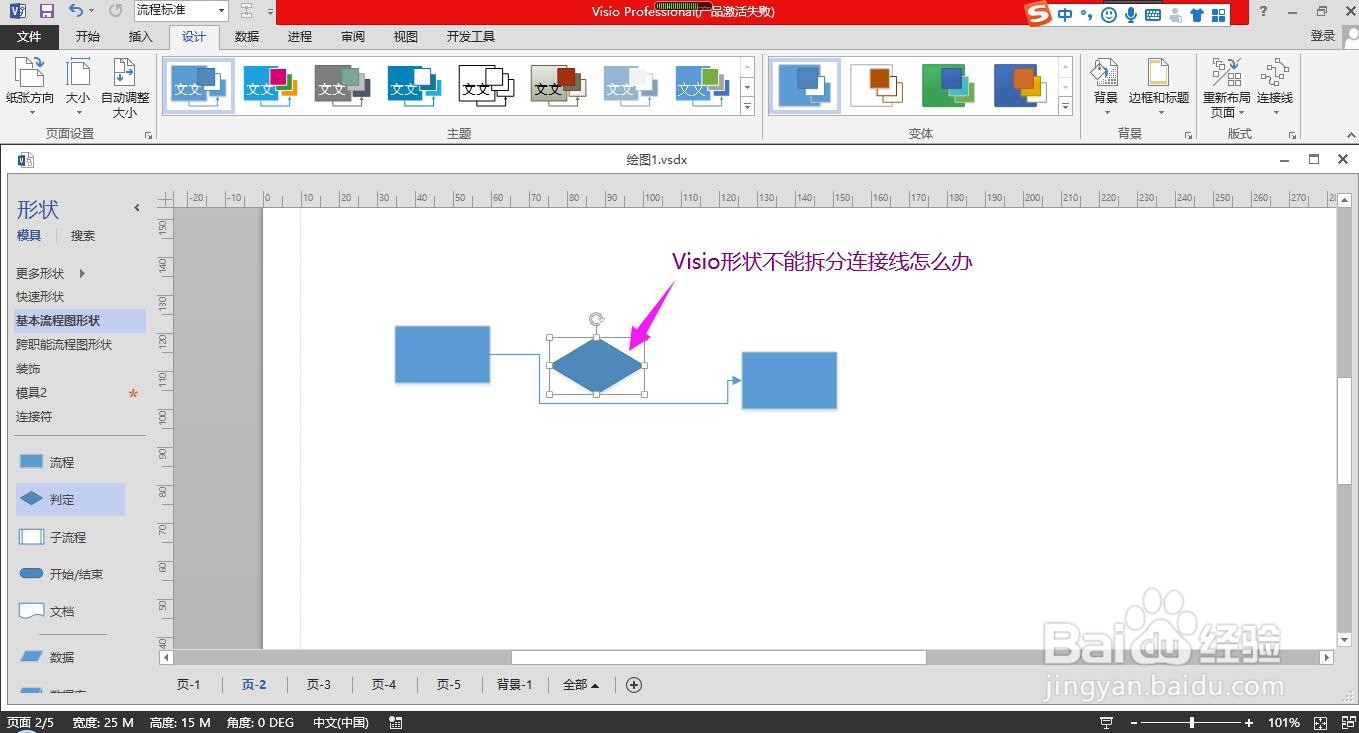Undo the last action
1359x733 pixels.
coord(76,11)
